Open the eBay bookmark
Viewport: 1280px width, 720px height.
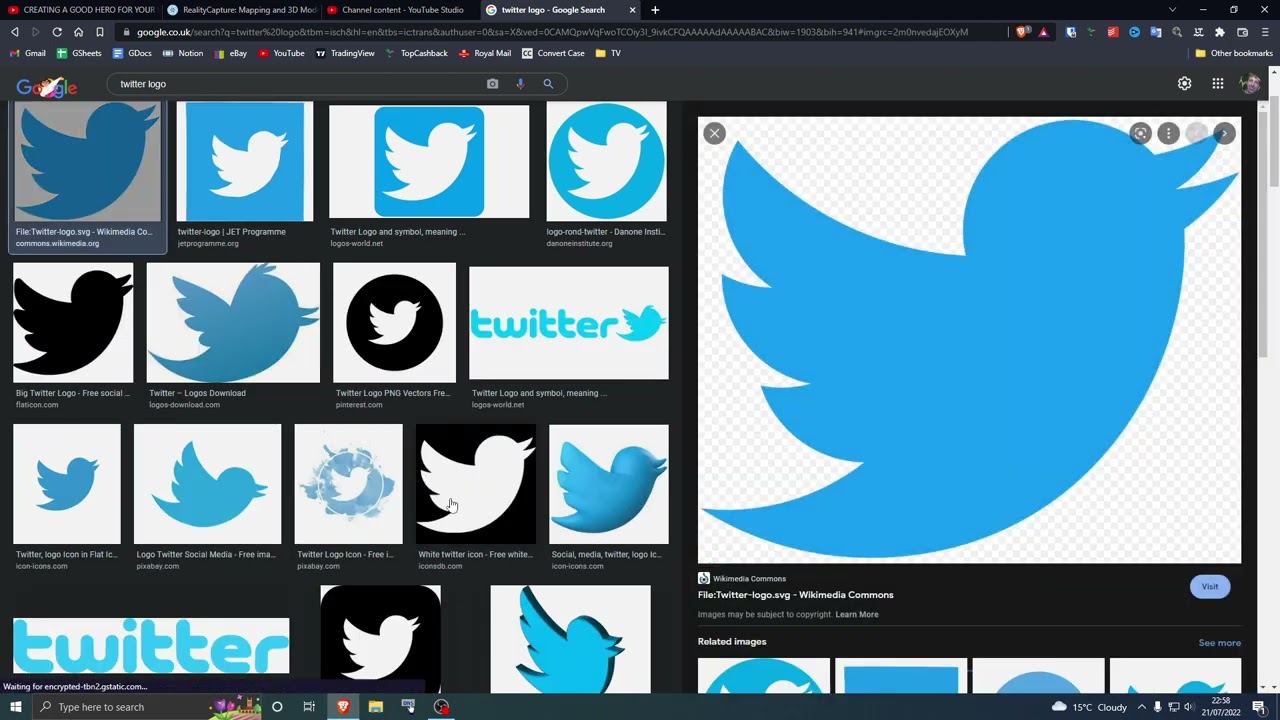point(230,53)
